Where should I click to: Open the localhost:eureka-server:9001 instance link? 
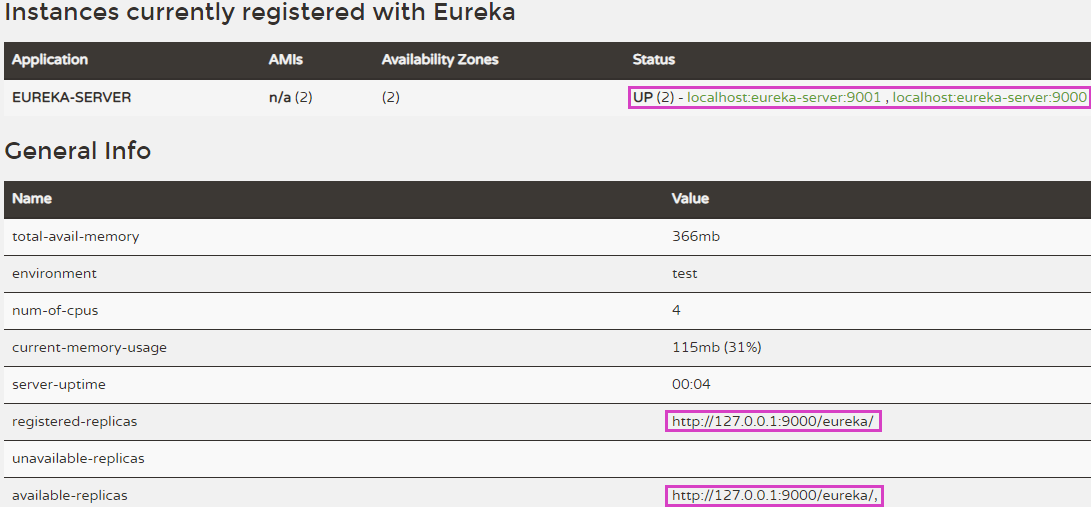[x=784, y=97]
